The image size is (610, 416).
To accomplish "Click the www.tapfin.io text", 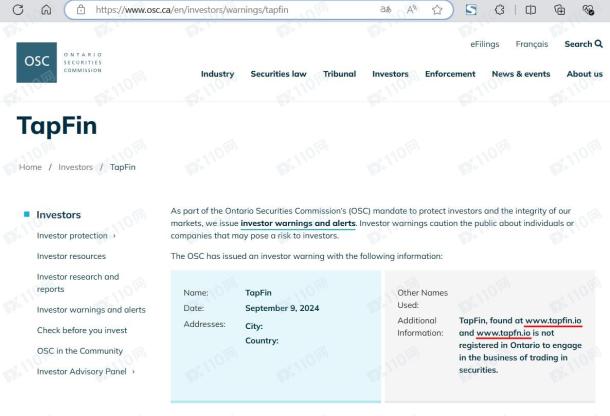I will point(553,321).
